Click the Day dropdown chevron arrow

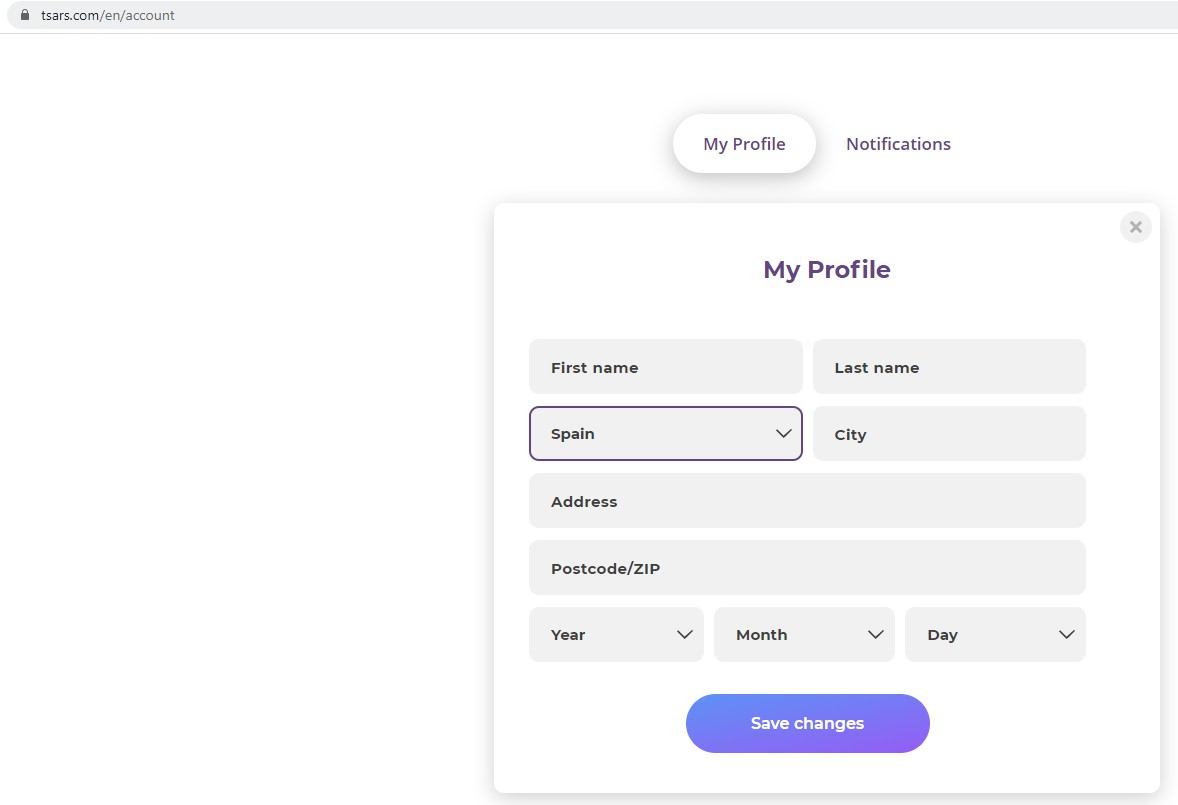click(1067, 634)
